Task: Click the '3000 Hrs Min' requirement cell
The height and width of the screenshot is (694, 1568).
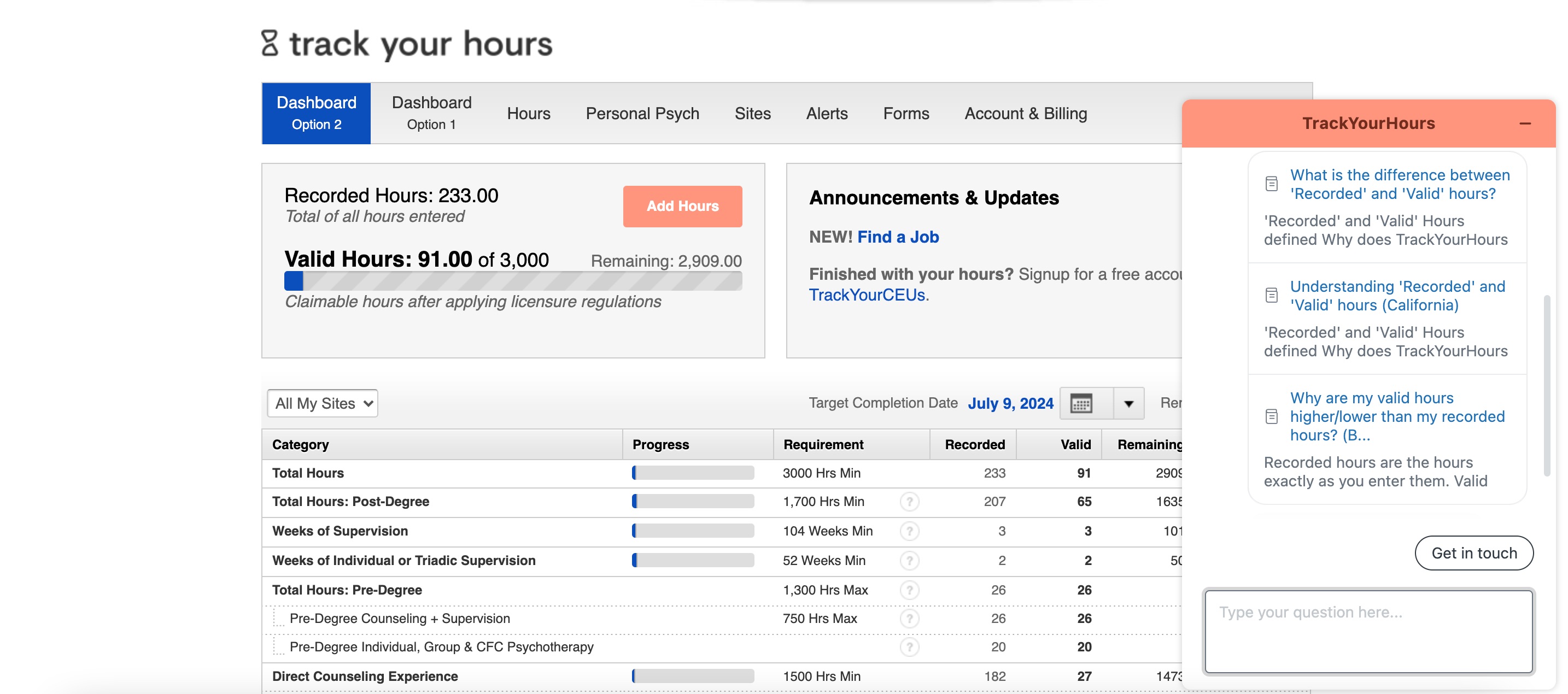Action: (821, 473)
